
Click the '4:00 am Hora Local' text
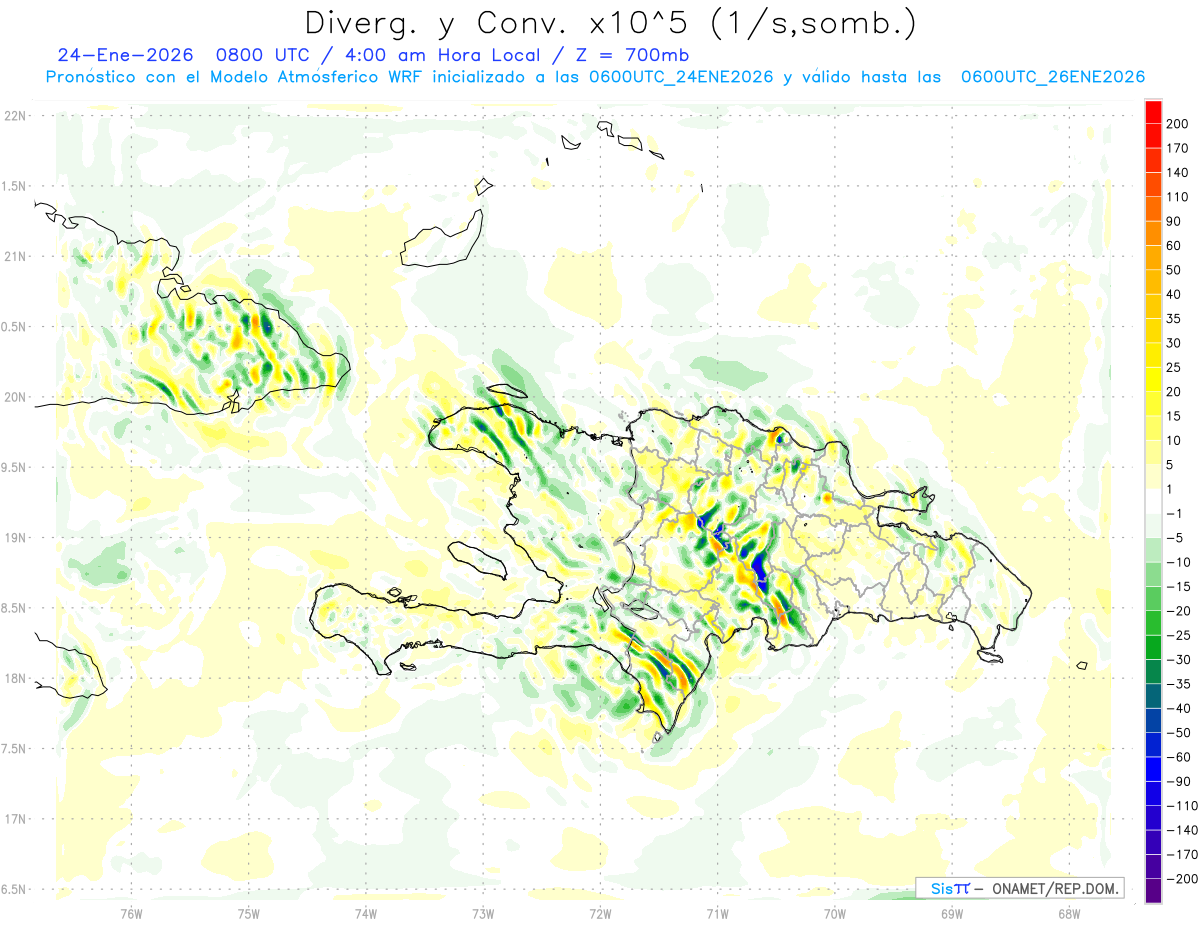pos(442,55)
